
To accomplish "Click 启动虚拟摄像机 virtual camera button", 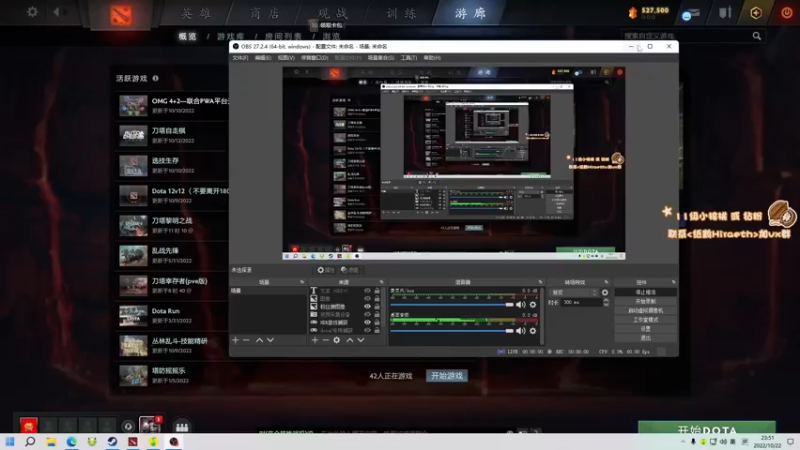I will point(645,310).
